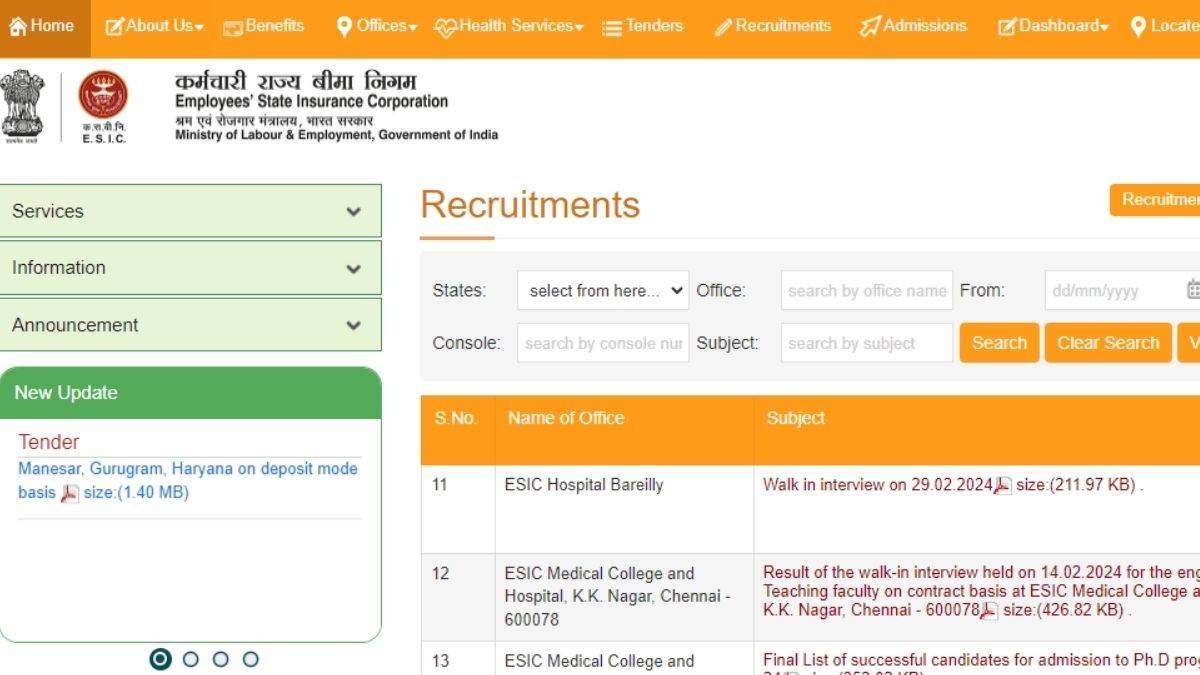Viewport: 1200px width, 675px height.
Task: Expand the Services panel
Action: coord(190,211)
